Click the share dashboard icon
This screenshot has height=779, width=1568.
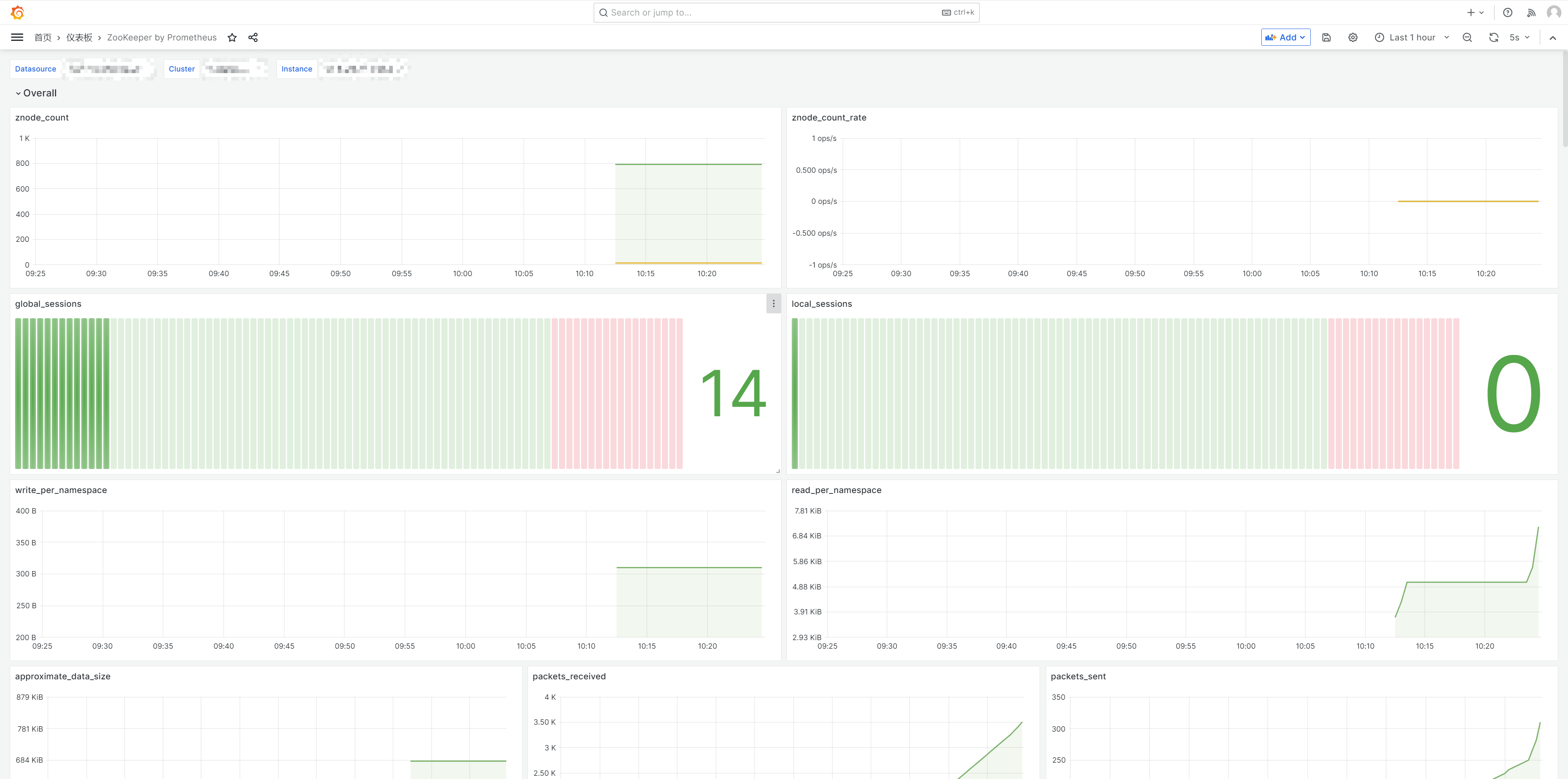[253, 37]
